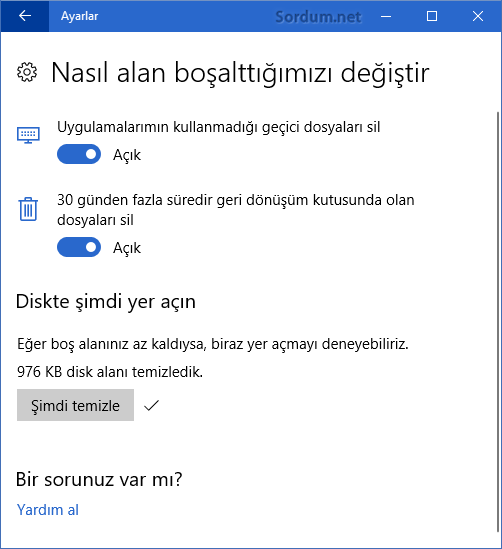
Task: Click 'Uygulamalarımın kullanmadığı geçici dosyaları sil' label
Action: (x=218, y=127)
